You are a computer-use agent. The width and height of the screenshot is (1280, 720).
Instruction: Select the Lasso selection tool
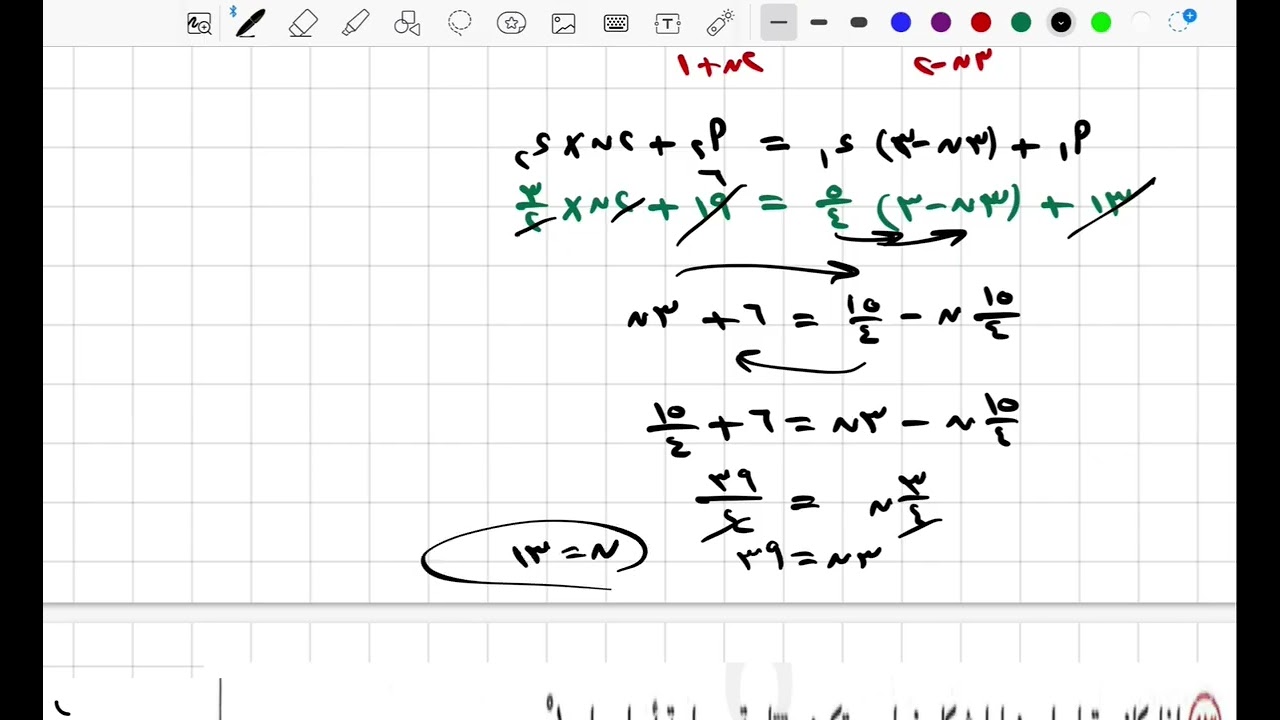pos(459,23)
